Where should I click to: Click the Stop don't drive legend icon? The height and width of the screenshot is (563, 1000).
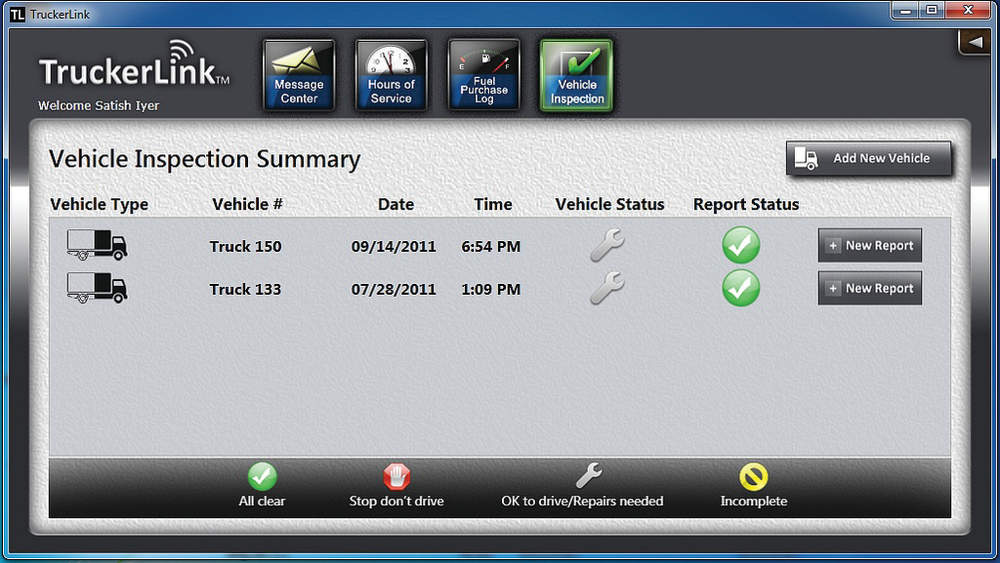[397, 476]
